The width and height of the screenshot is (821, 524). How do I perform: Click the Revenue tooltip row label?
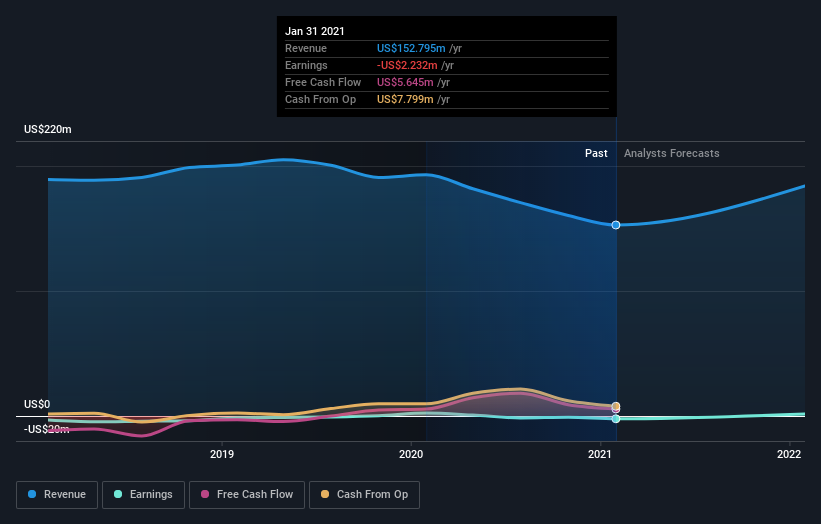pyautogui.click(x=306, y=48)
